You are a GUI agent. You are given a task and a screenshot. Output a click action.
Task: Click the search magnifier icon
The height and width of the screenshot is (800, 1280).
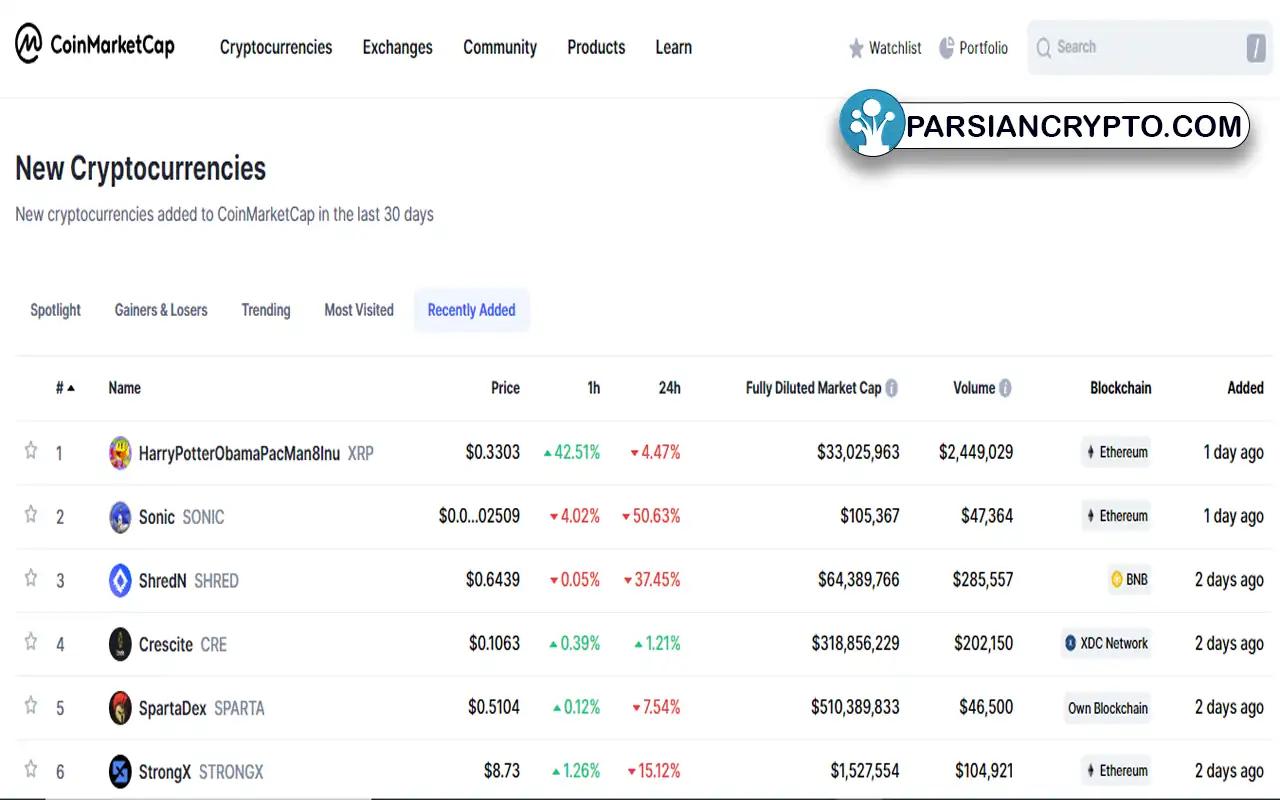pyautogui.click(x=1043, y=47)
